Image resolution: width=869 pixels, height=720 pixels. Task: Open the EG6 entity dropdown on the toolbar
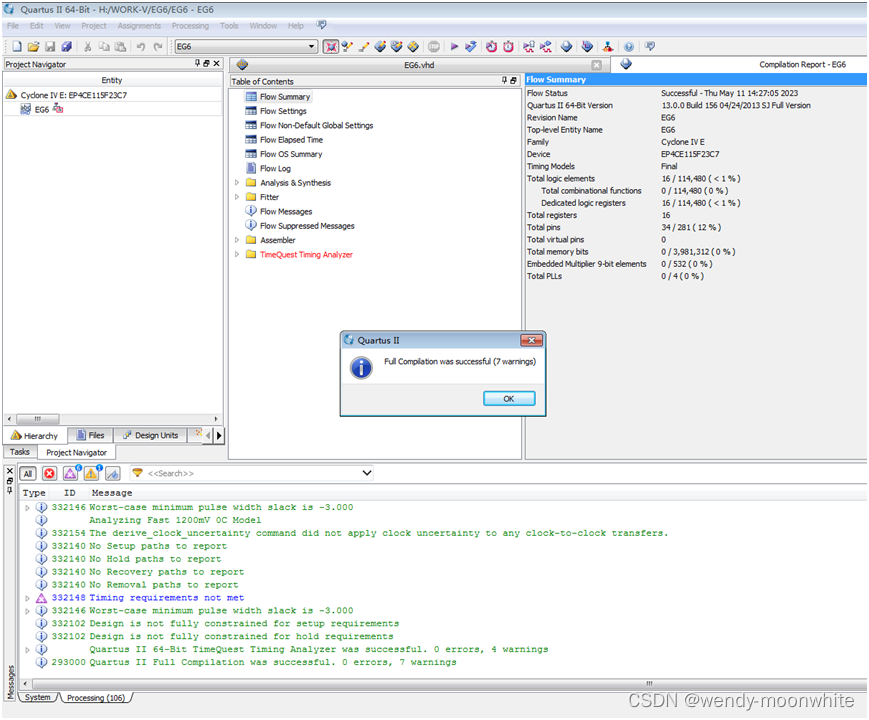coord(313,46)
